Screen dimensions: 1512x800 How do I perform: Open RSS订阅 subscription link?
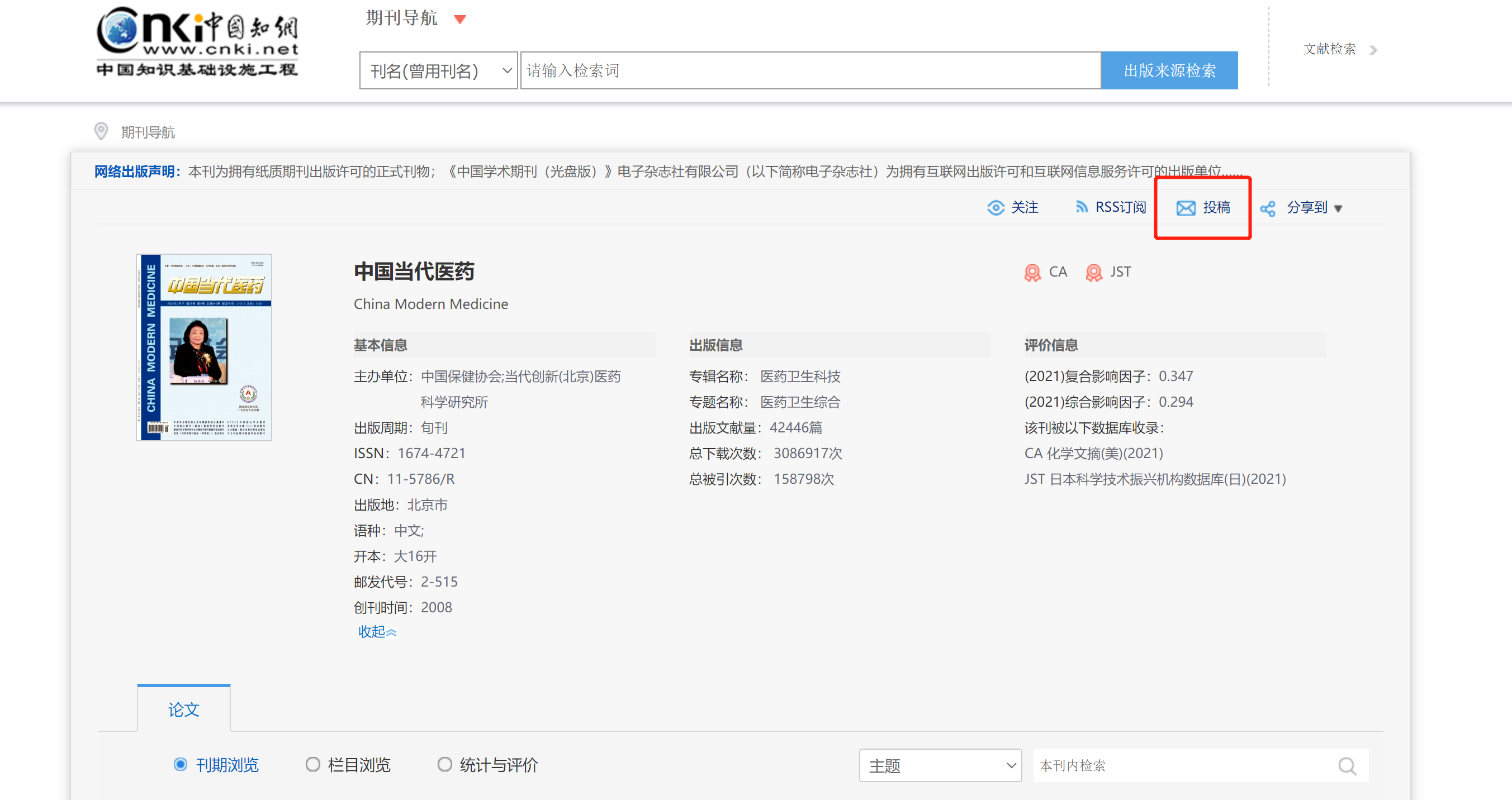pos(1121,207)
